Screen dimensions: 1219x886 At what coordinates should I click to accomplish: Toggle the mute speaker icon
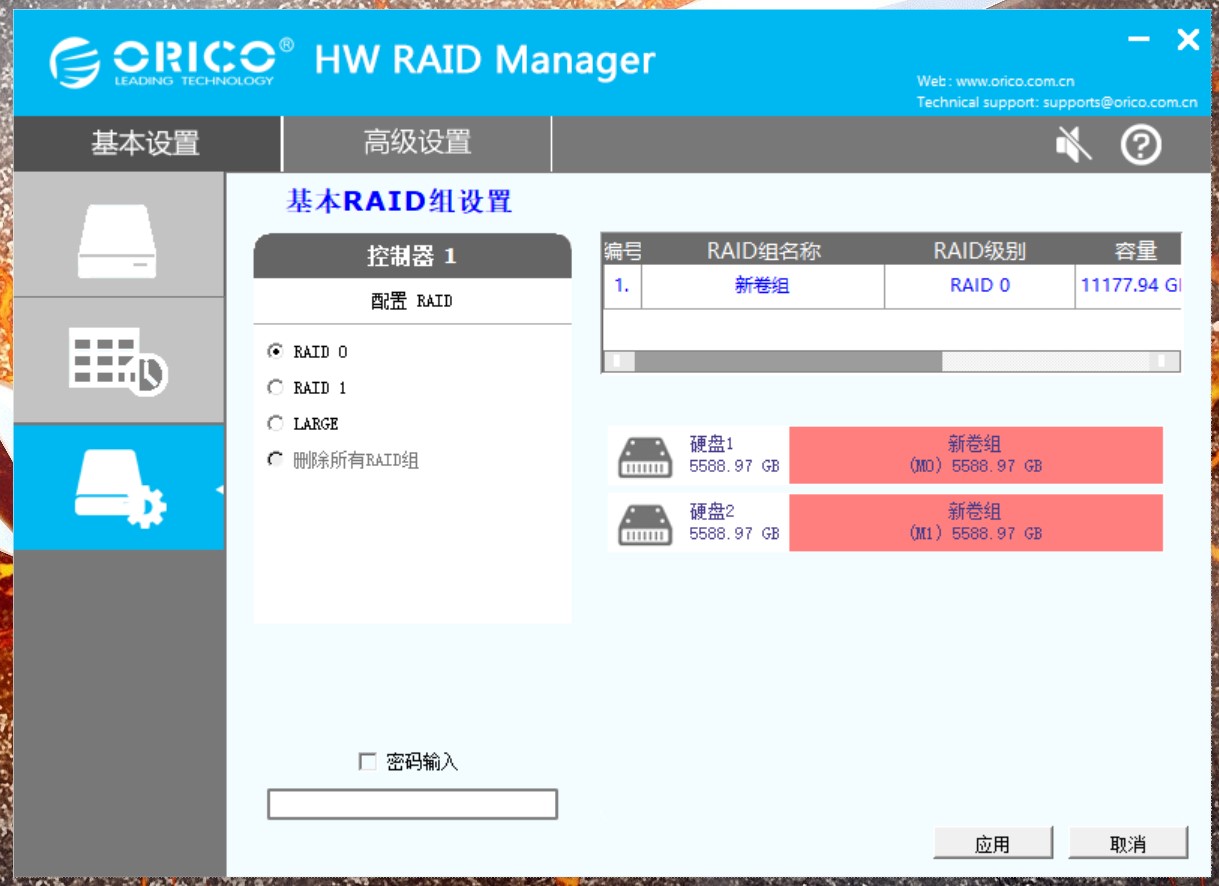click(x=1074, y=145)
